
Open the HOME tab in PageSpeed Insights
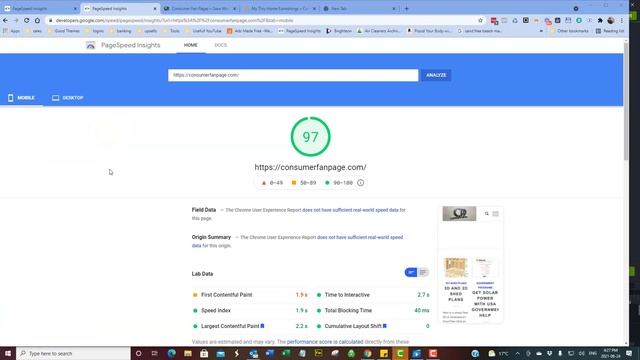click(x=191, y=45)
